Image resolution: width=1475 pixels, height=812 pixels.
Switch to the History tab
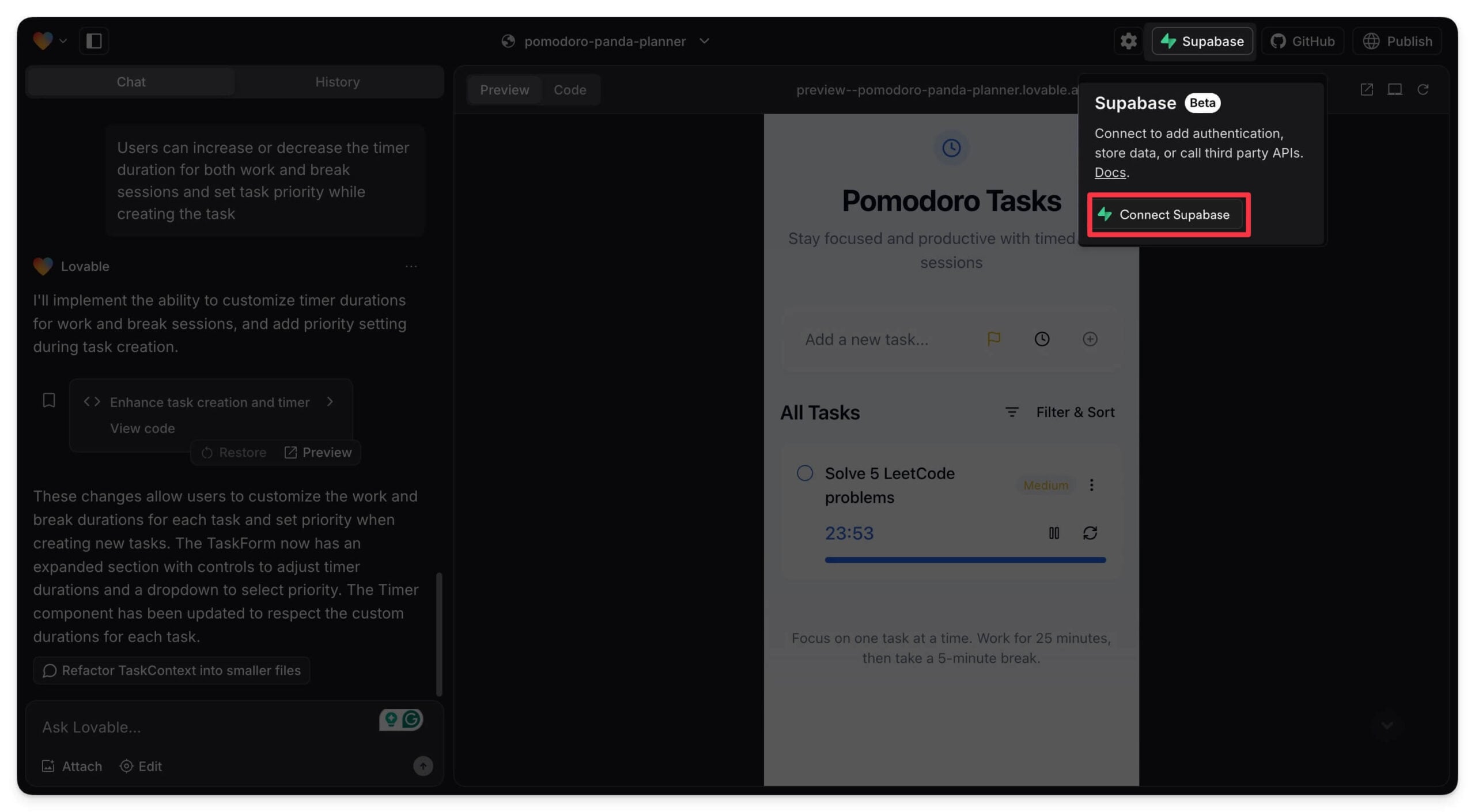point(338,81)
